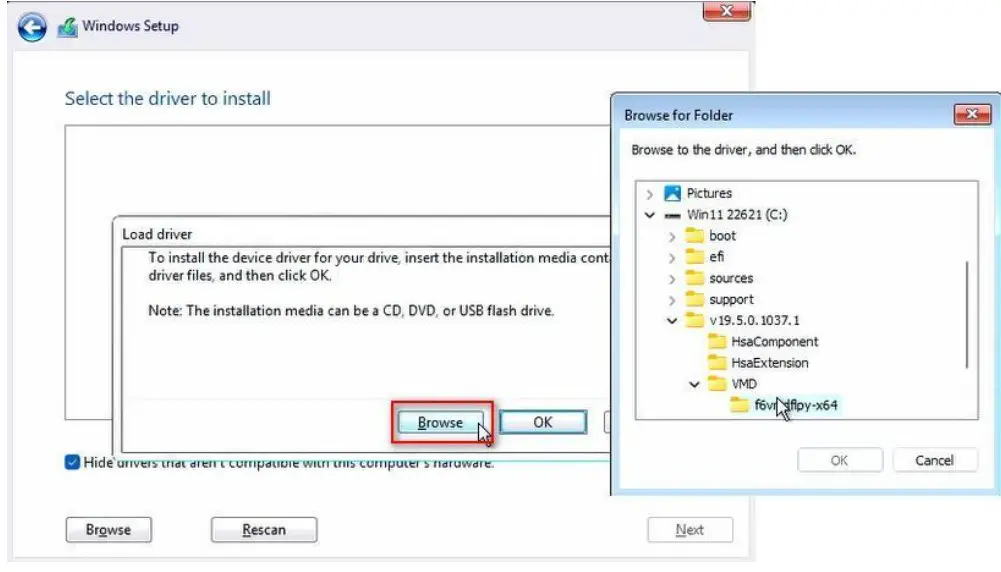Click the efi folder icon
This screenshot has height=572, width=1001.
(694, 257)
